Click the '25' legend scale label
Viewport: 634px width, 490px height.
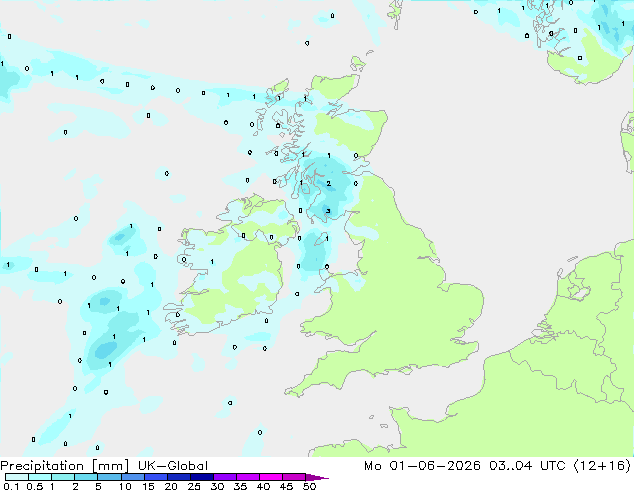click(194, 486)
